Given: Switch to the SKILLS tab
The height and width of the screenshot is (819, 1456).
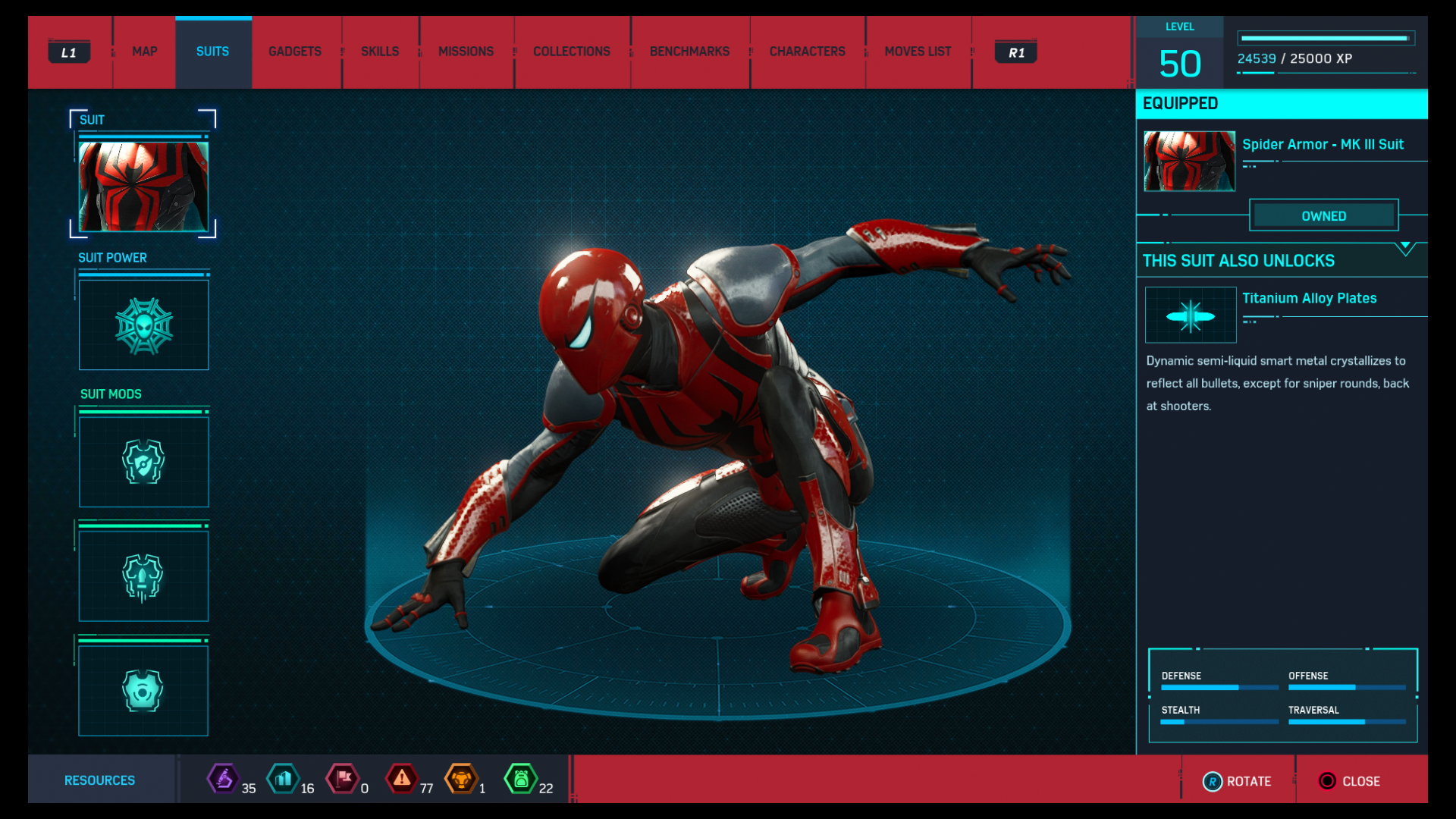Looking at the screenshot, I should coord(379,52).
